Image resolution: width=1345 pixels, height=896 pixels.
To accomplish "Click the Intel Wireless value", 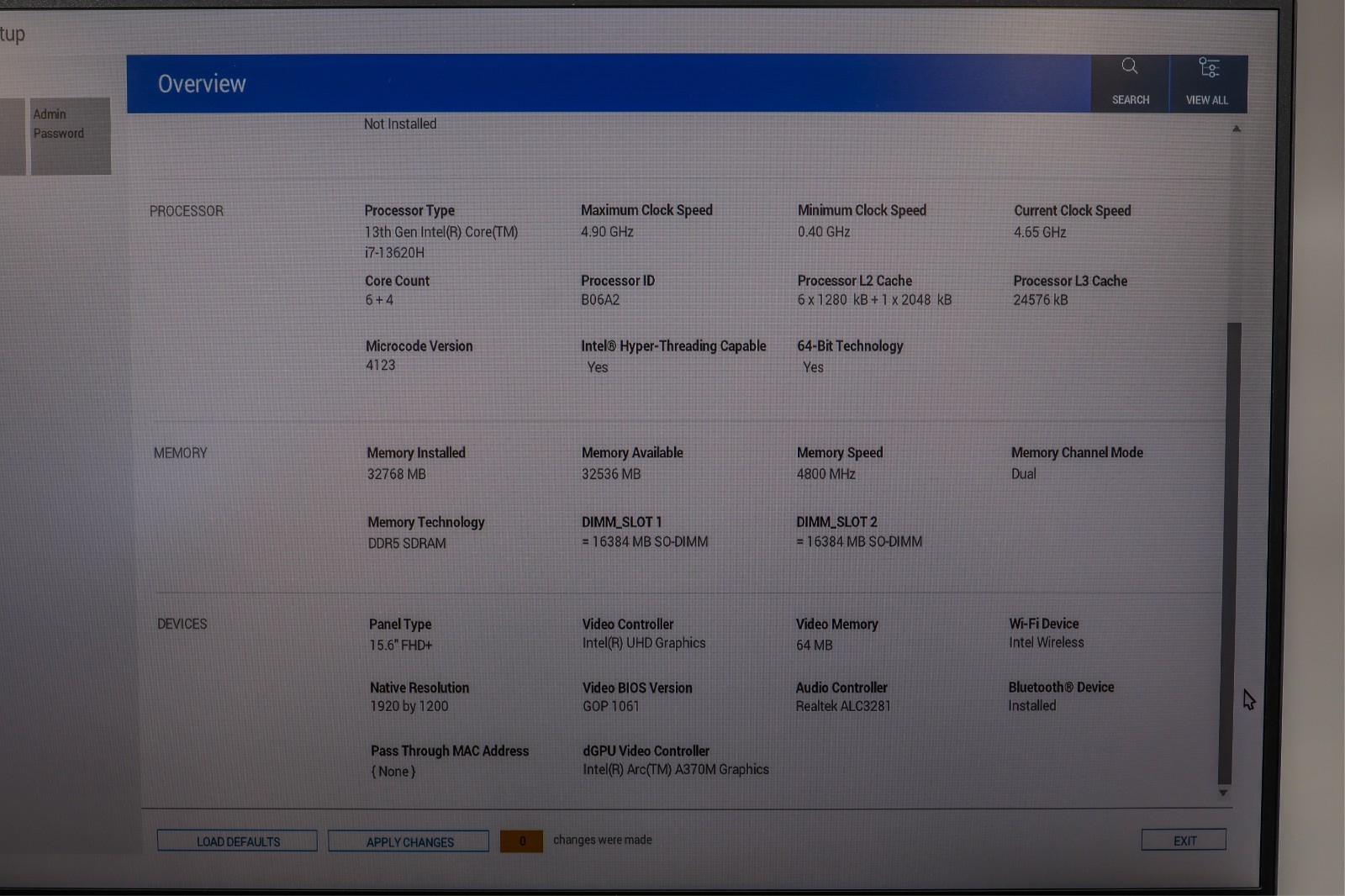I will tap(1047, 642).
